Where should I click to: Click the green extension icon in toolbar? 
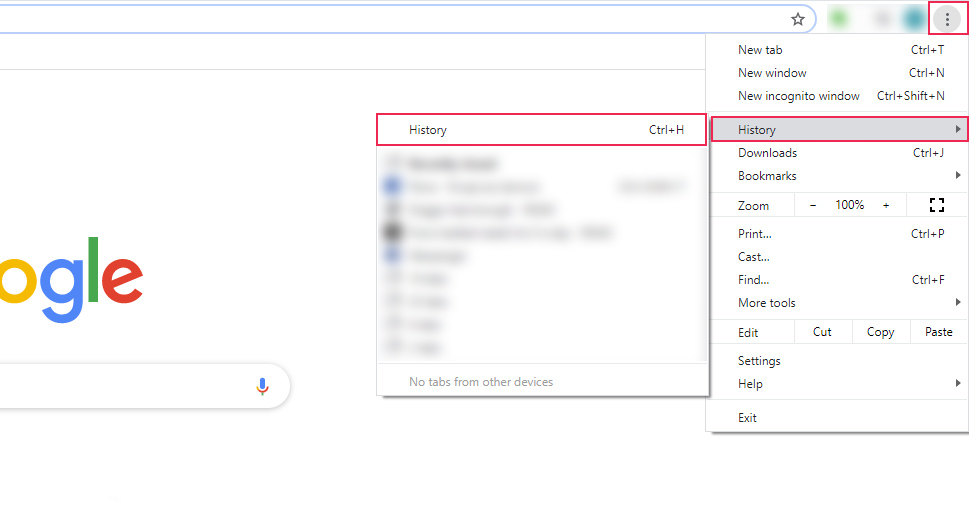(839, 19)
